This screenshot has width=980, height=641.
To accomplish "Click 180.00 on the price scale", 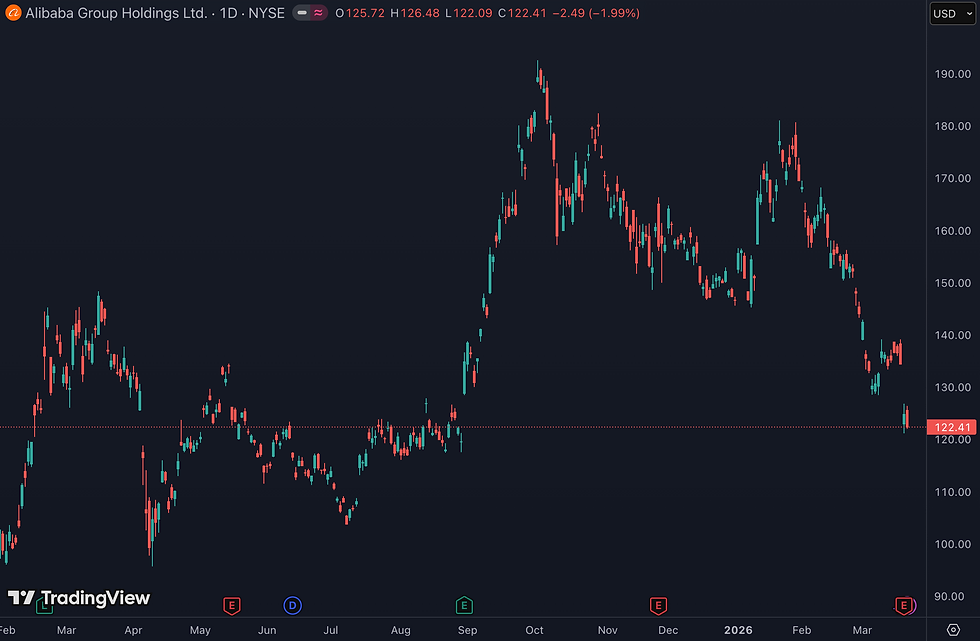I will point(952,126).
